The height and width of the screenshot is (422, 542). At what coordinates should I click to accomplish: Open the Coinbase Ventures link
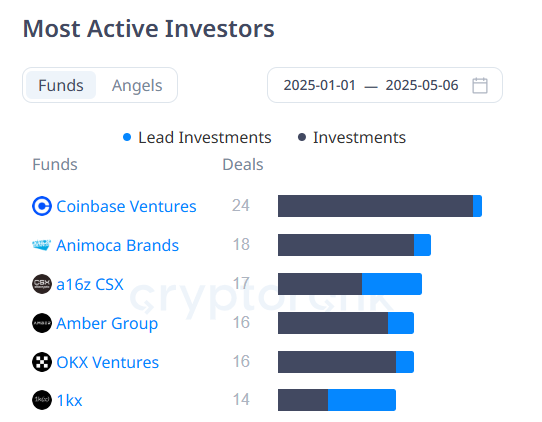[126, 206]
